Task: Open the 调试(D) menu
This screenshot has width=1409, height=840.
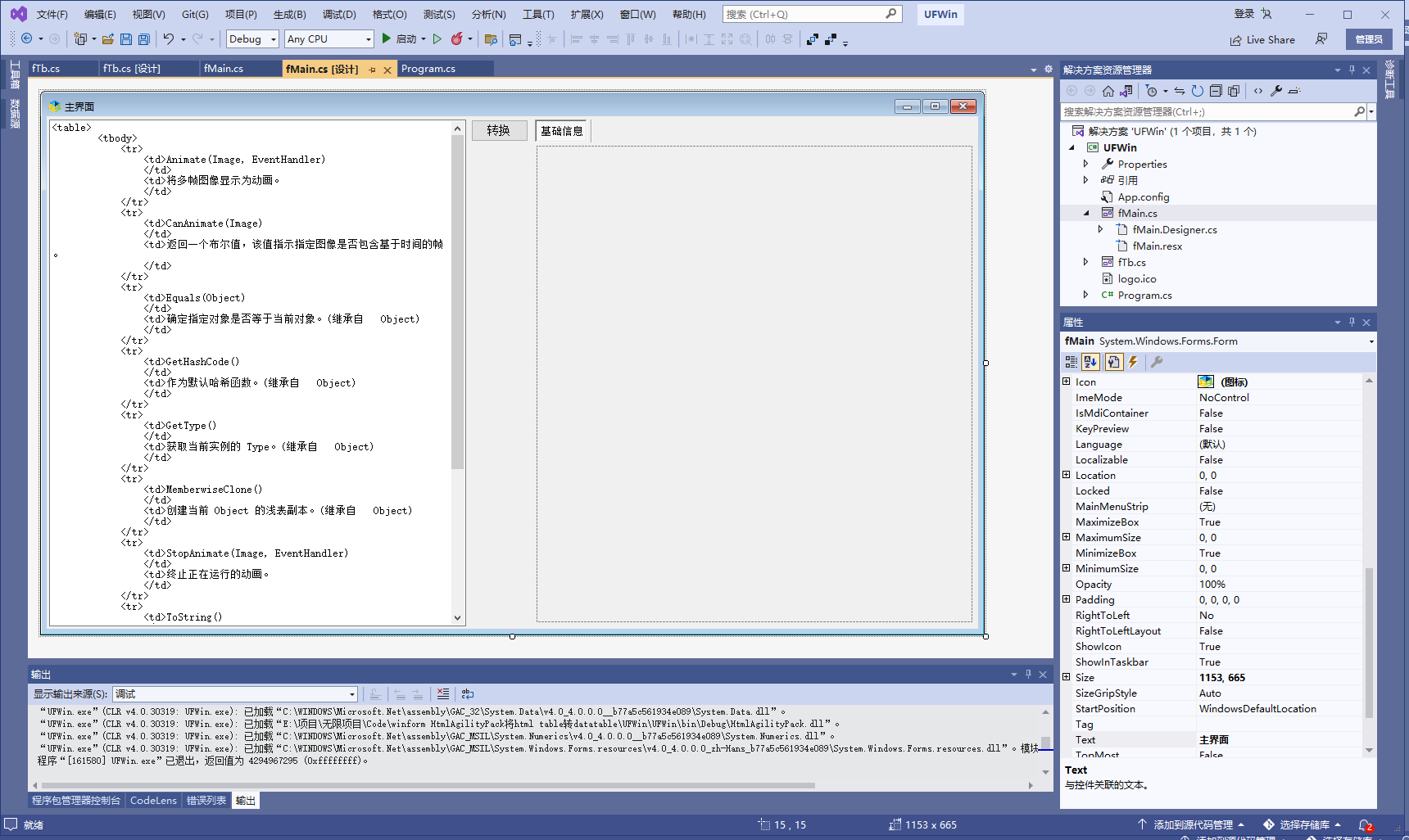Action: point(339,14)
